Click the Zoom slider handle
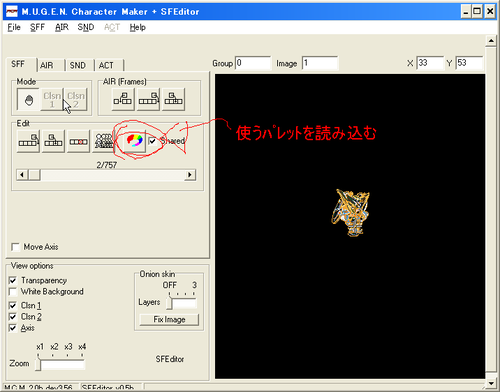 coord(38,363)
